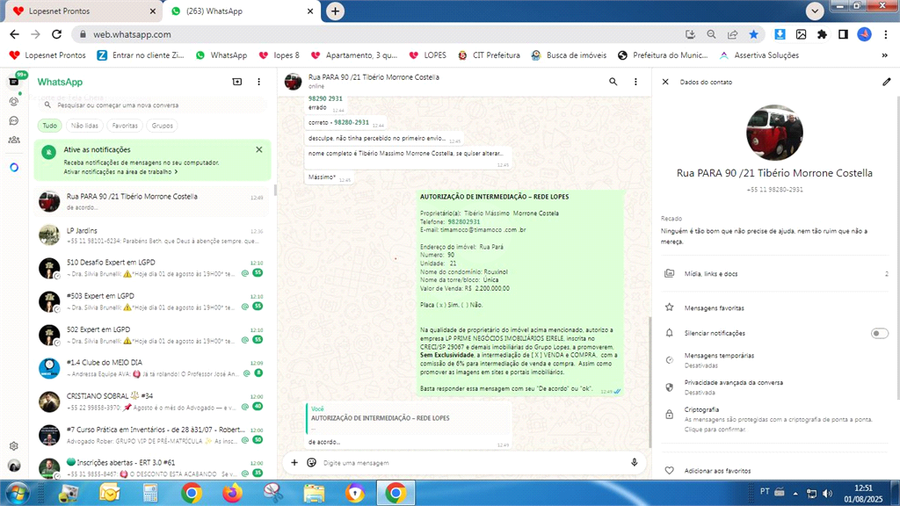Open Mensagens favoritas row
This screenshot has height=506, width=900.
tap(775, 308)
